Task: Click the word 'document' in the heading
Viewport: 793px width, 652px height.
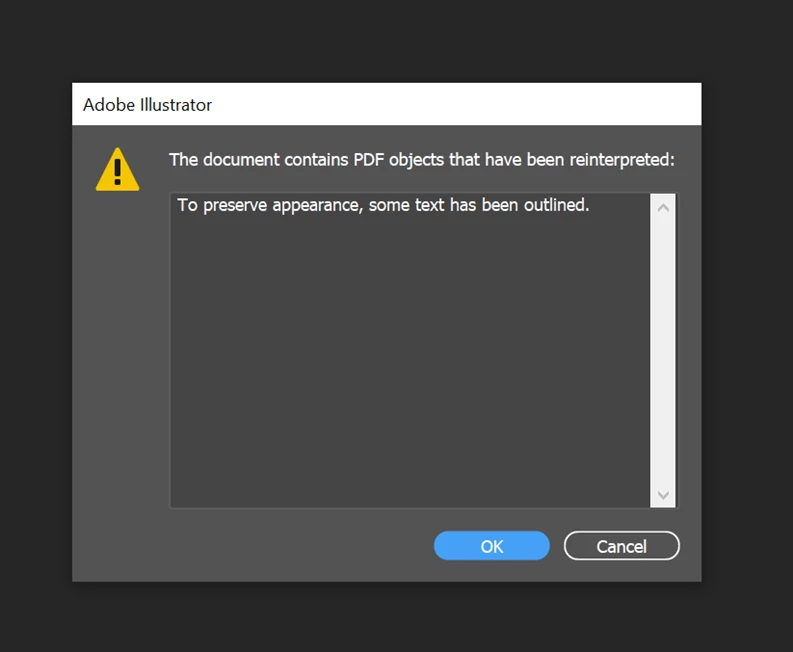Action: pyautogui.click(x=241, y=160)
